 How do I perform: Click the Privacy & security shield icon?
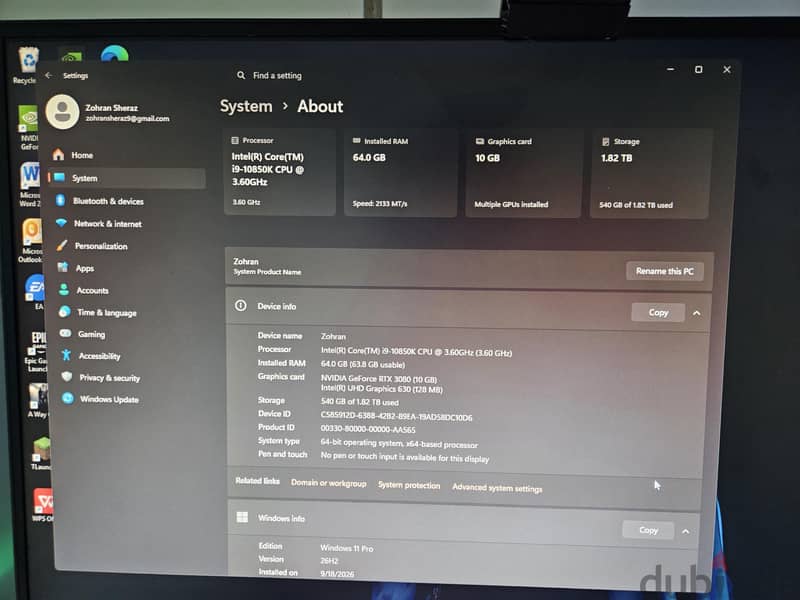66,377
